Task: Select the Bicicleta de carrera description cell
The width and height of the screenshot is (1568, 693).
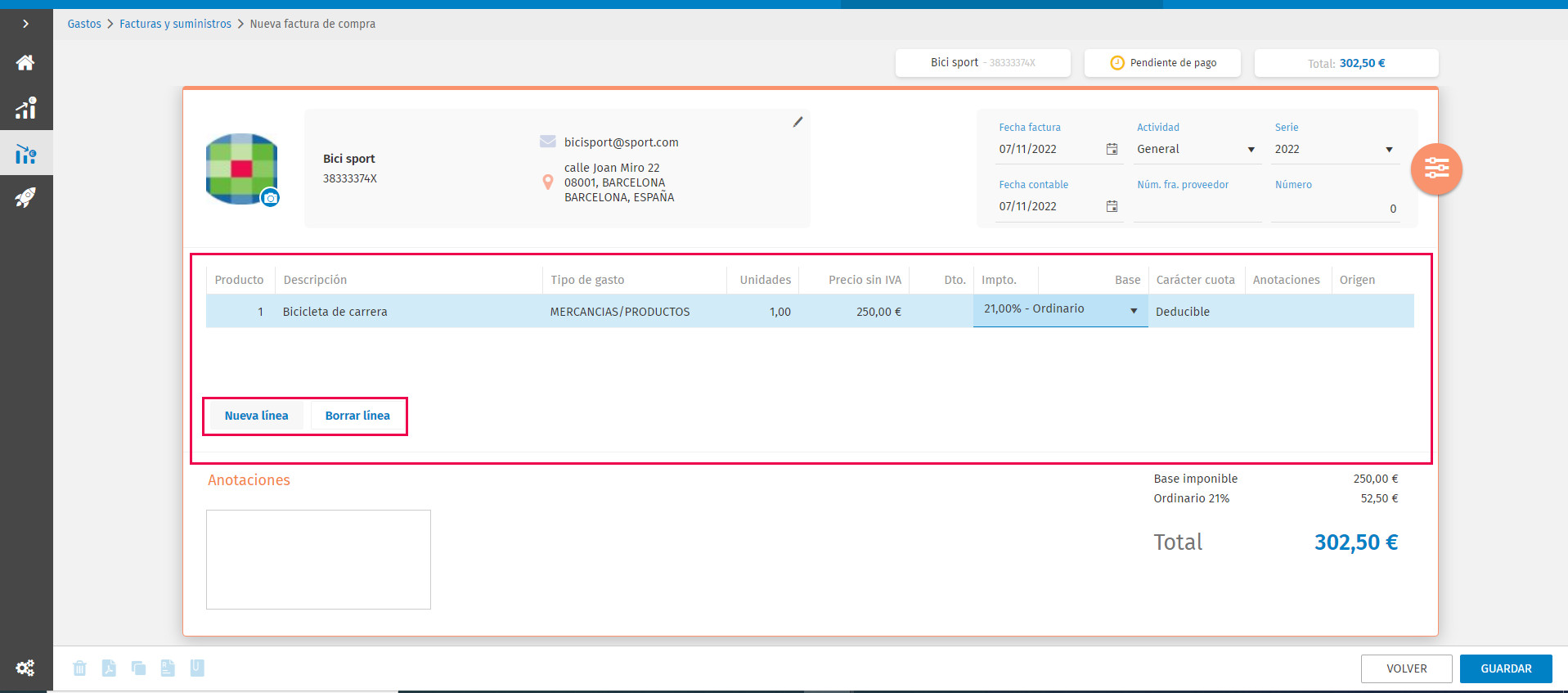Action: (x=408, y=312)
